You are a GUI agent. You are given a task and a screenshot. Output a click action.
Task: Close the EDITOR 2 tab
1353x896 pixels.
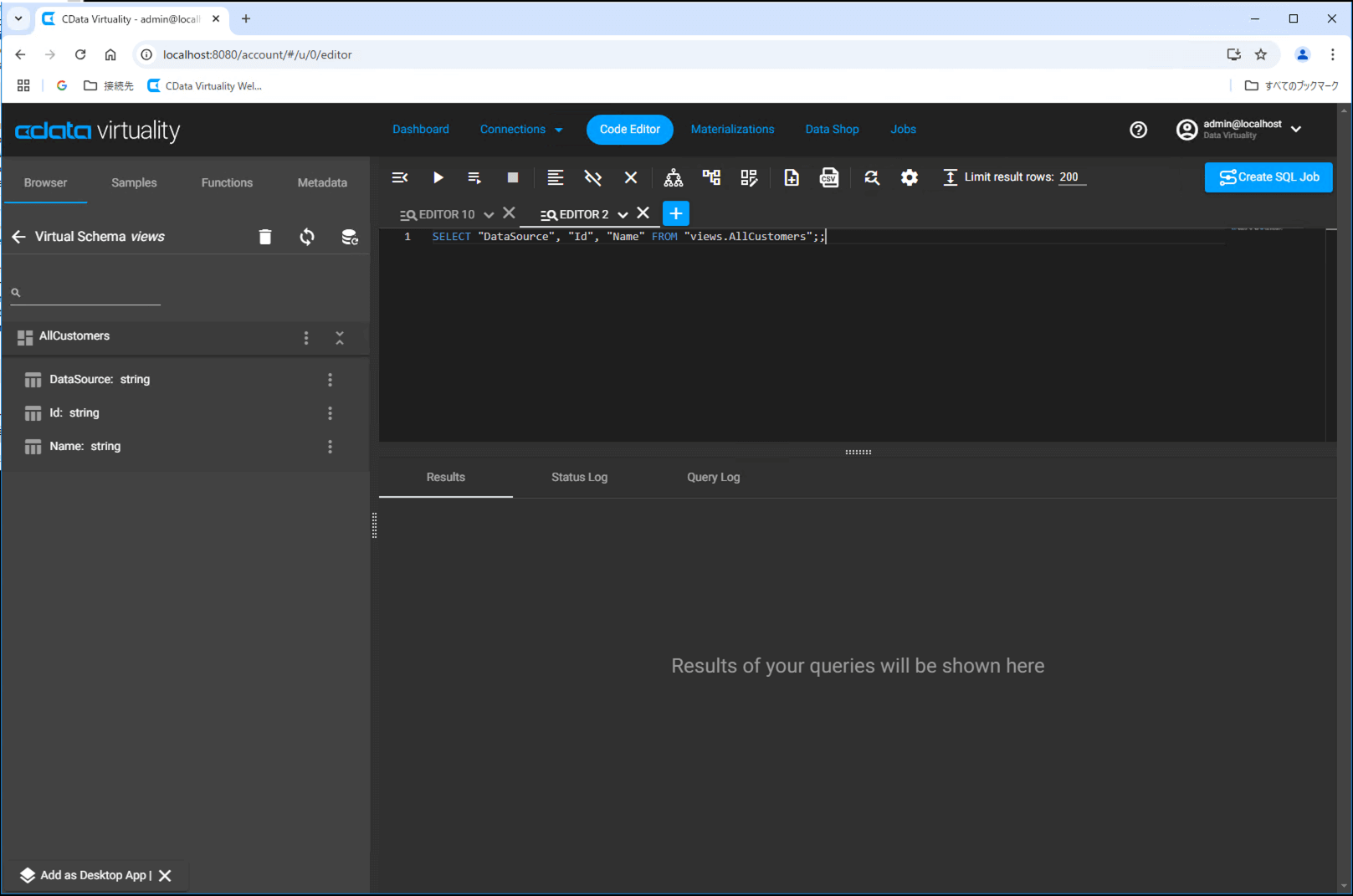pos(643,213)
